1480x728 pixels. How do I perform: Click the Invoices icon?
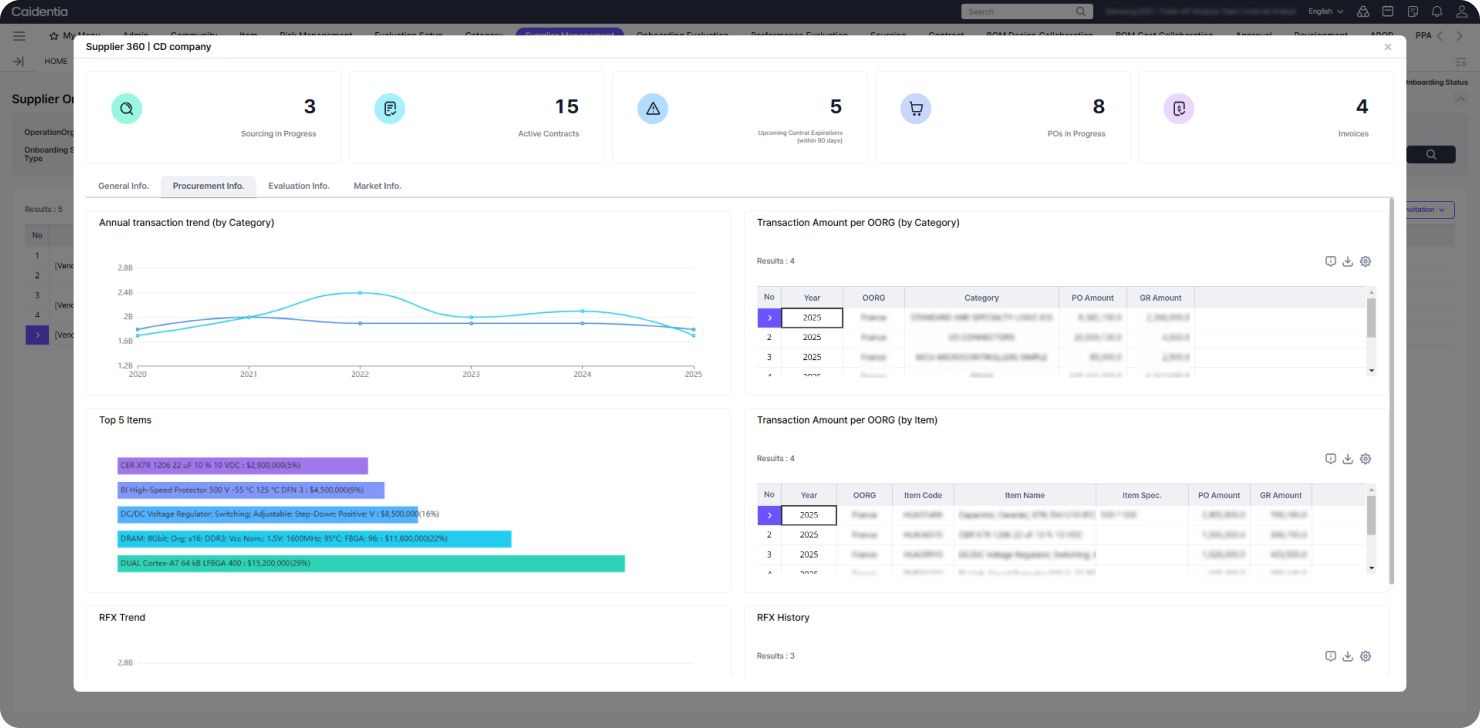pos(1179,109)
